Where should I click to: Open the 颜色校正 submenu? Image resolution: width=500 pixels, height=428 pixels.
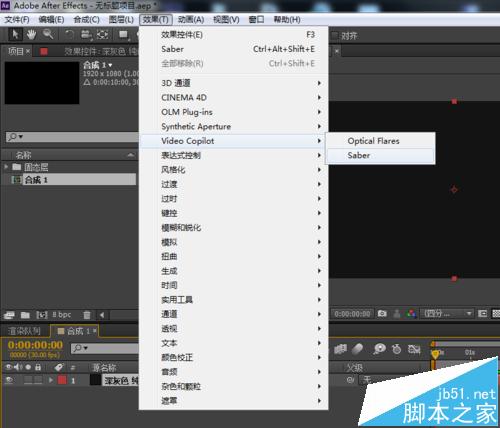233,358
